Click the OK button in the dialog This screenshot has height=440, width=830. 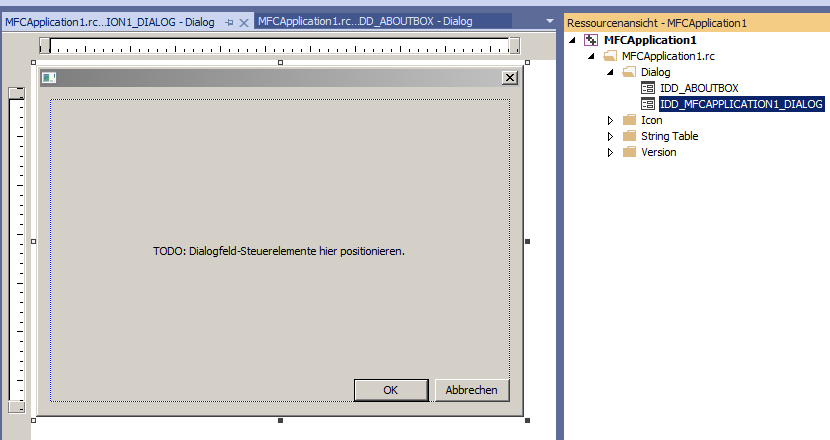point(391,390)
